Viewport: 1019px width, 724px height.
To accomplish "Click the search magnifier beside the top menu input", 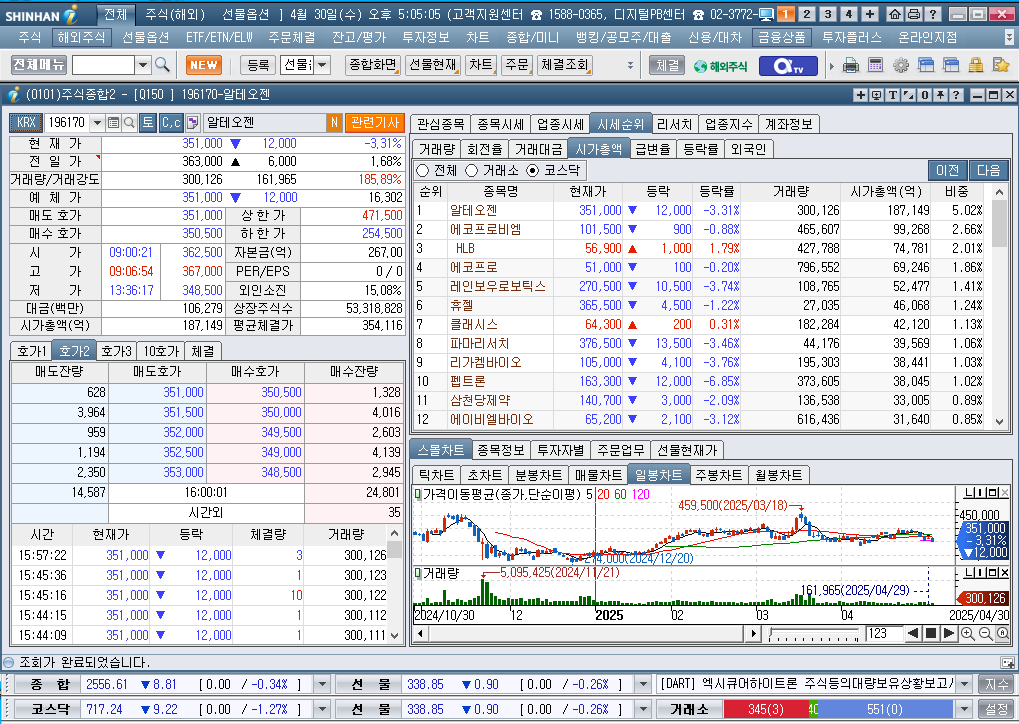I will (x=162, y=64).
